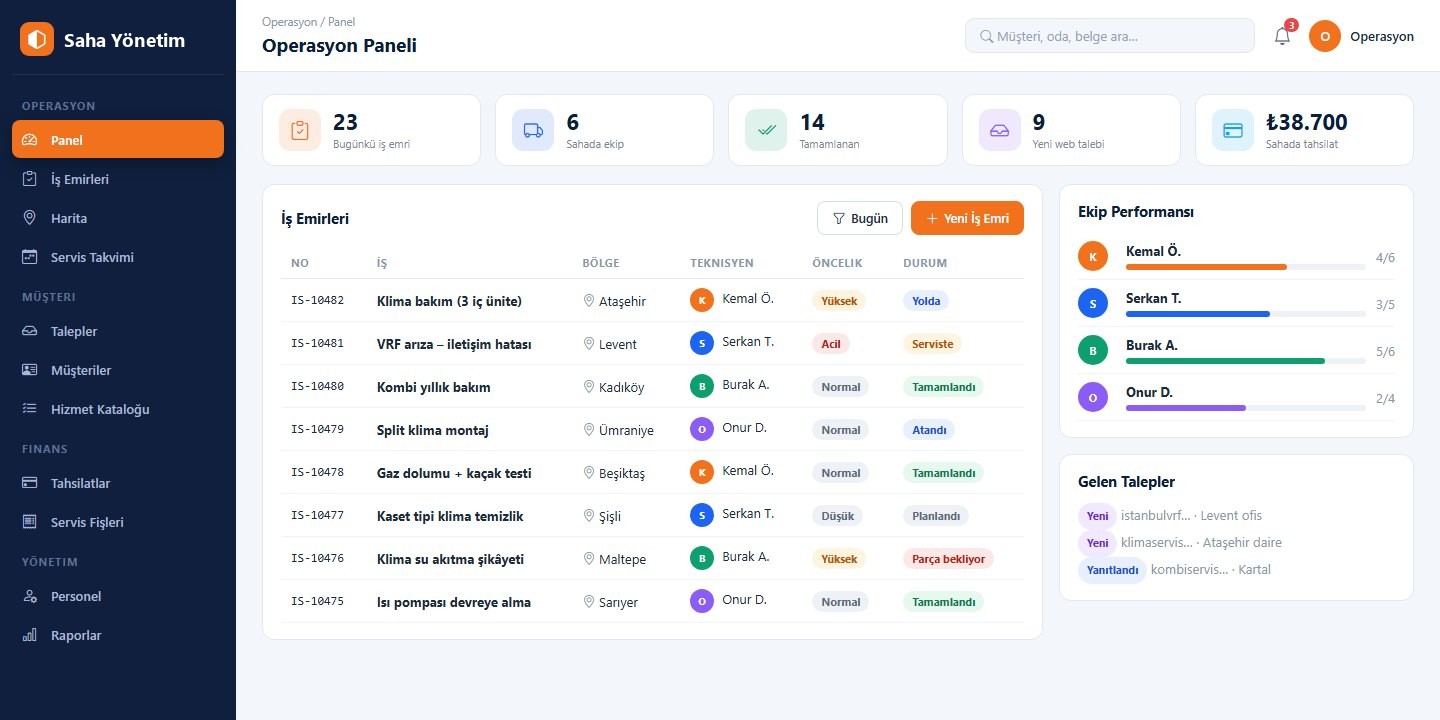Click Onur D. avatar in the IS-10479 row
1440x720 pixels.
(x=702, y=429)
